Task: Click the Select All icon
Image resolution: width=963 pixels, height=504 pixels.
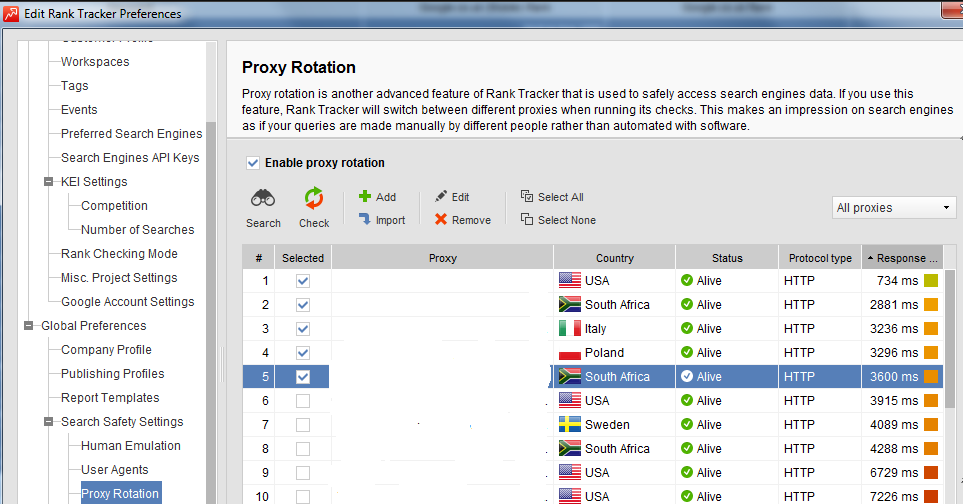Action: [x=527, y=196]
